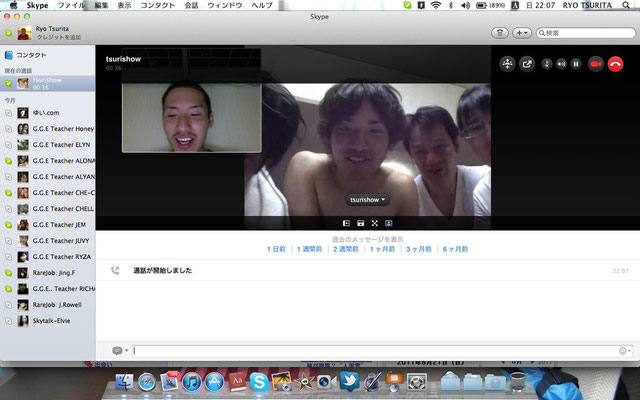End the call with the red hang-up button

tap(615, 64)
